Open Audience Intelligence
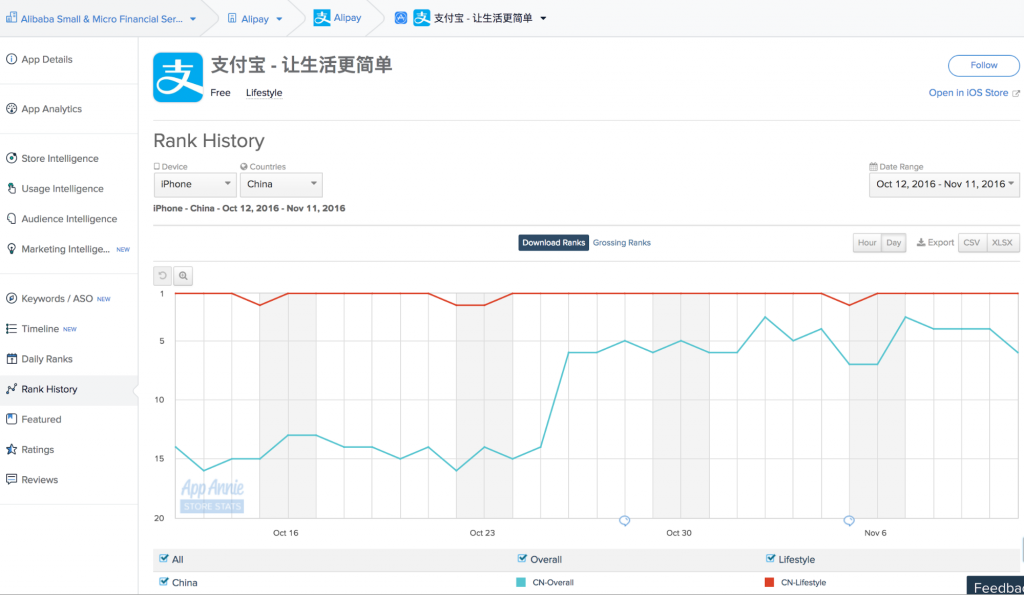Screen dimensions: 1024x595 tap(69, 219)
